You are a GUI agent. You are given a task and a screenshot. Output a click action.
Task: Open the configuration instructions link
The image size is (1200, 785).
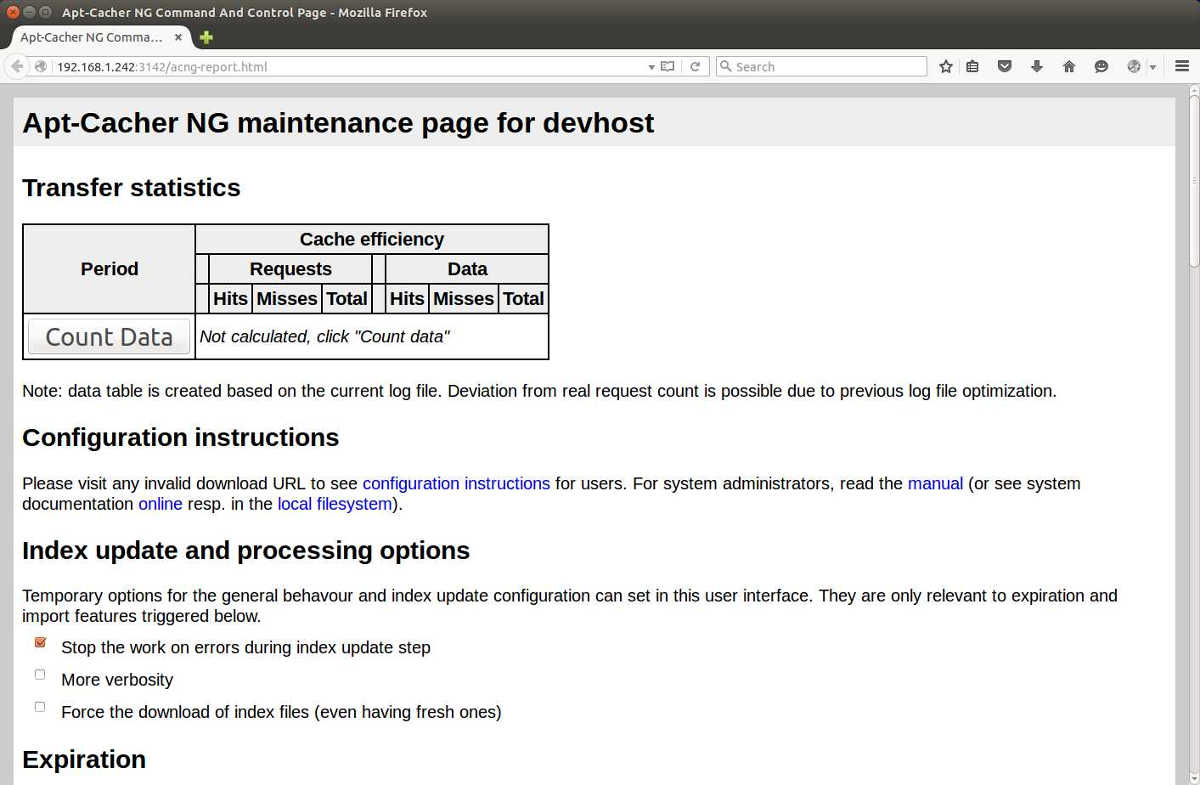456,483
